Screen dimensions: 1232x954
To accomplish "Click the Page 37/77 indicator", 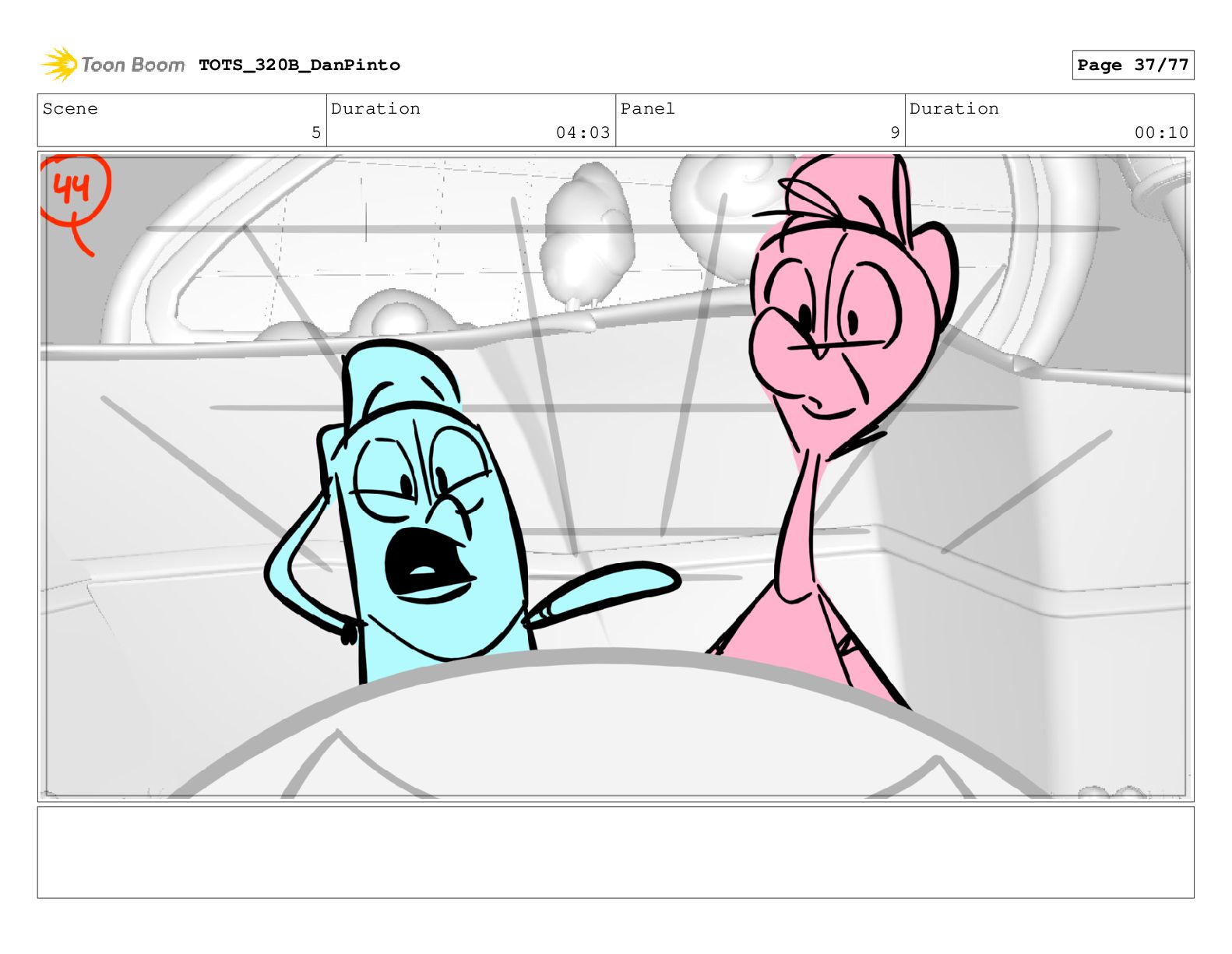I will click(x=1132, y=65).
